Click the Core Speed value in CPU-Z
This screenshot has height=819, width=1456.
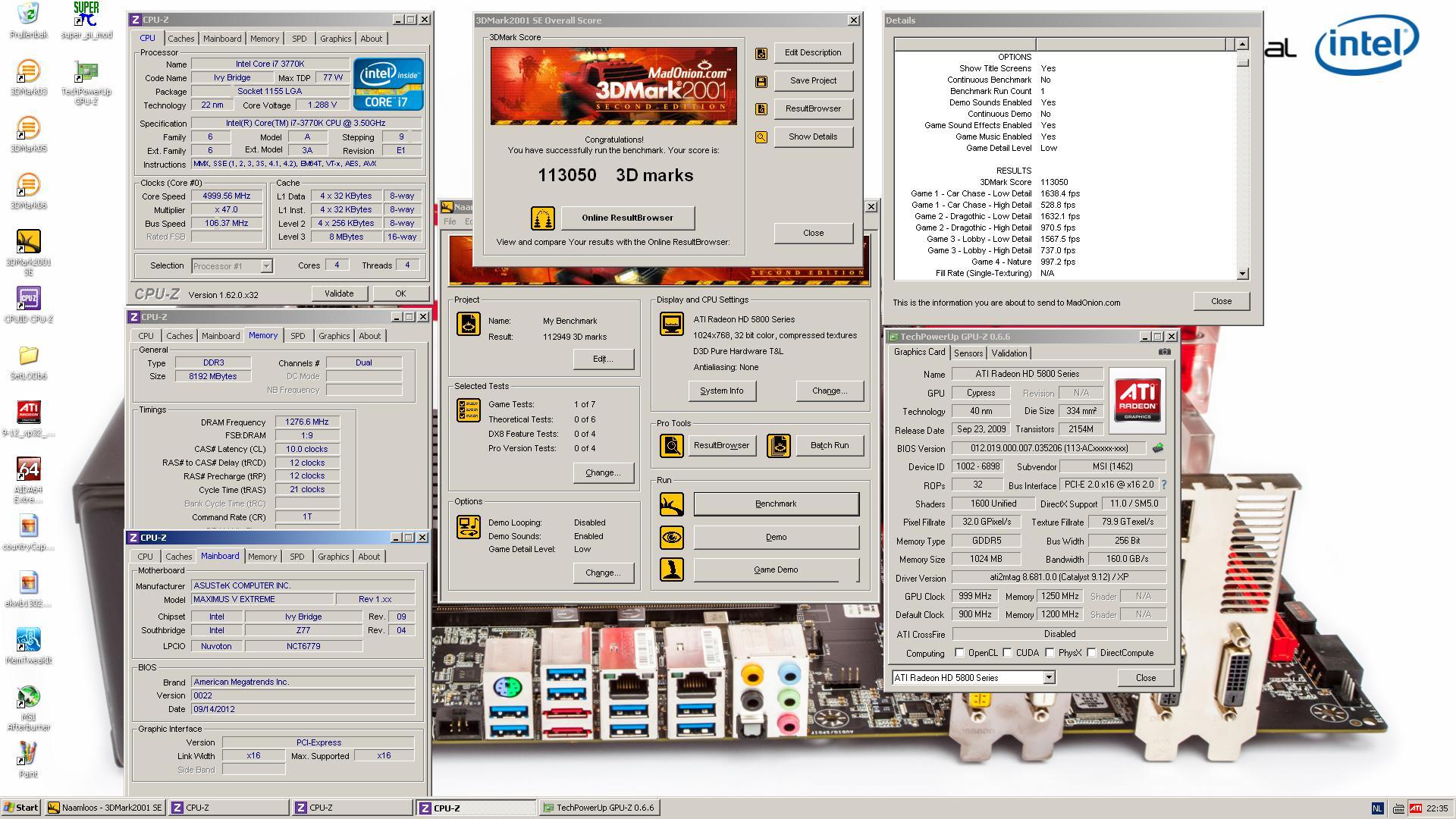[226, 196]
